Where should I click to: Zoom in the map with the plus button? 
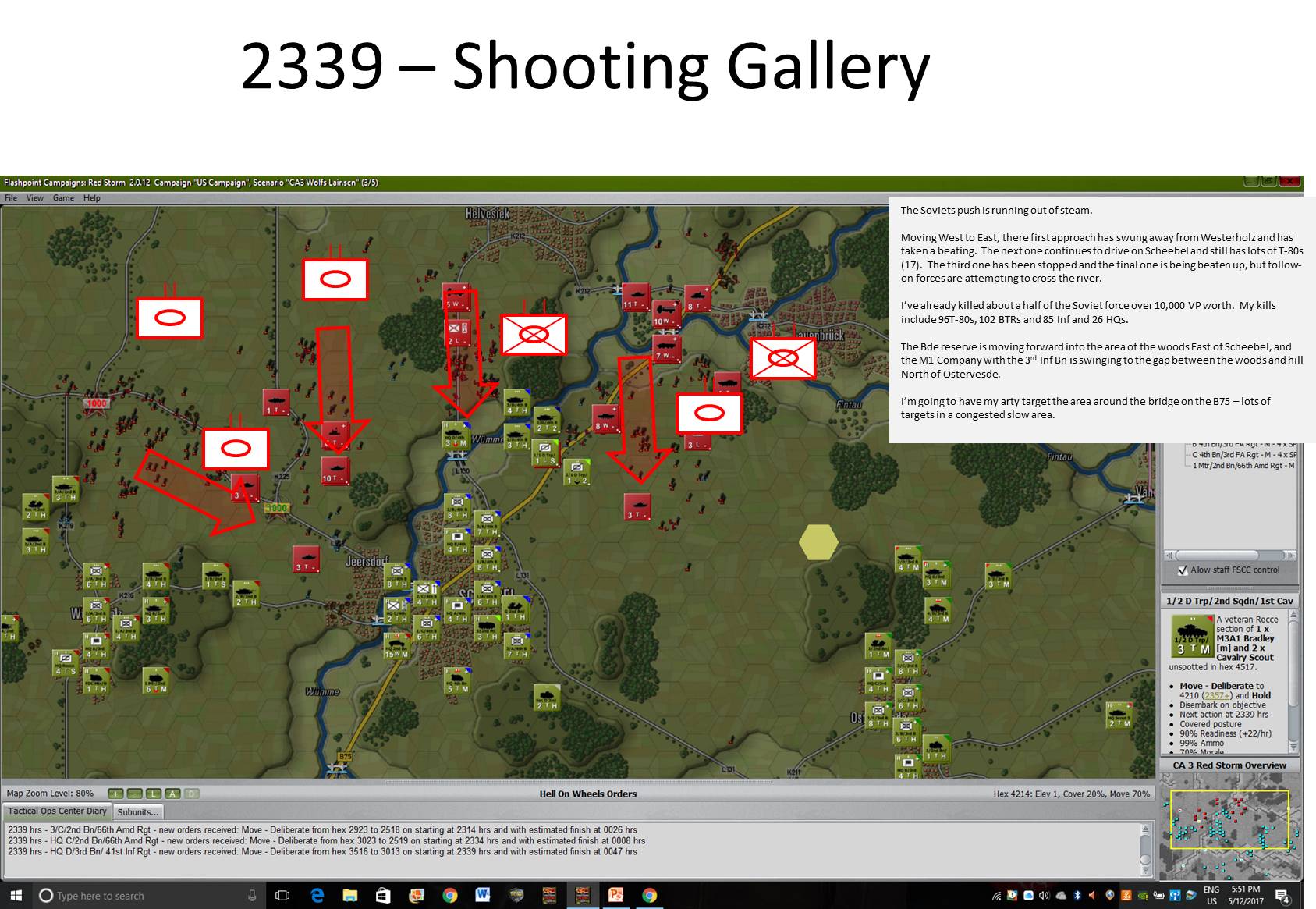coord(115,794)
